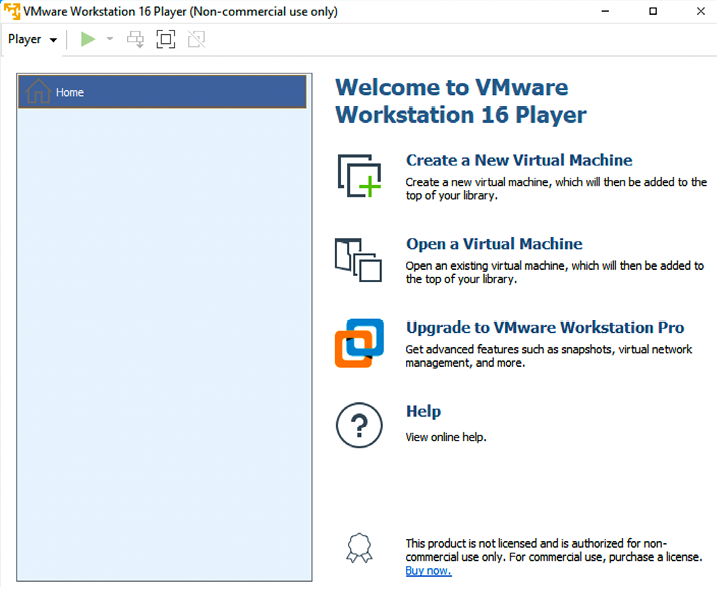Minimize the VMware Player window
The image size is (717, 589).
(605, 11)
